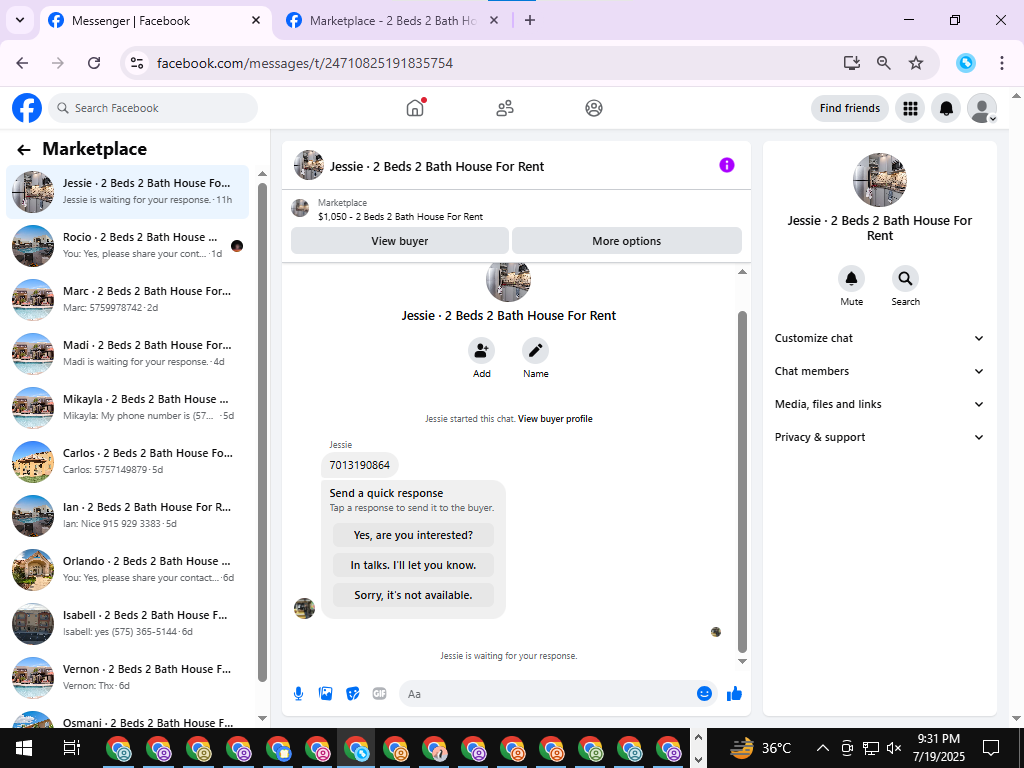
Task: Choose a GIF icon
Action: tap(379, 694)
